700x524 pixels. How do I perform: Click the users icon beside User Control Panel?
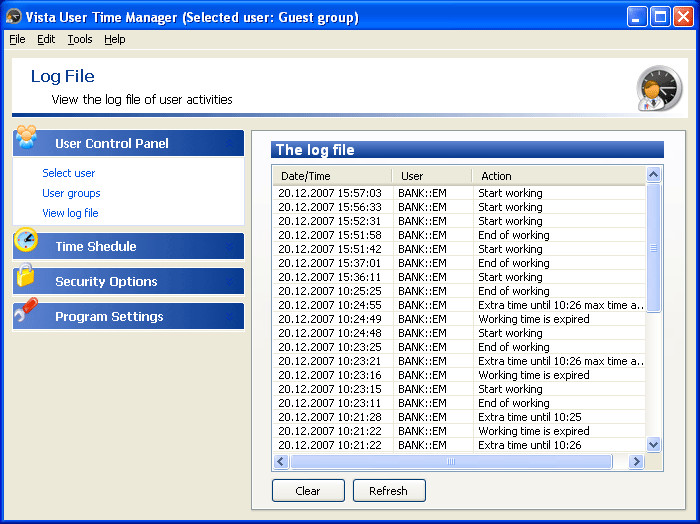click(x=26, y=138)
